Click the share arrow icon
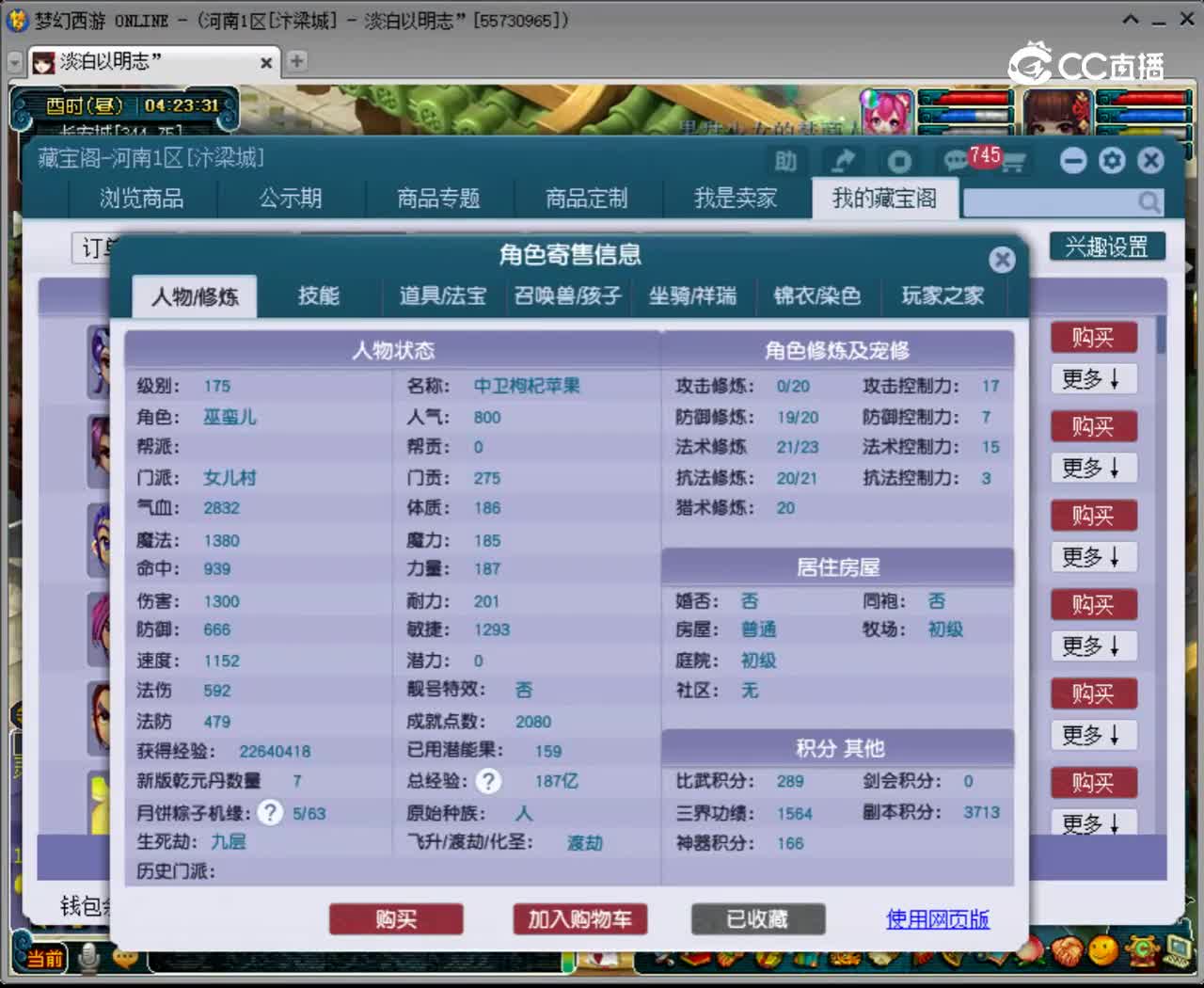 coord(842,161)
